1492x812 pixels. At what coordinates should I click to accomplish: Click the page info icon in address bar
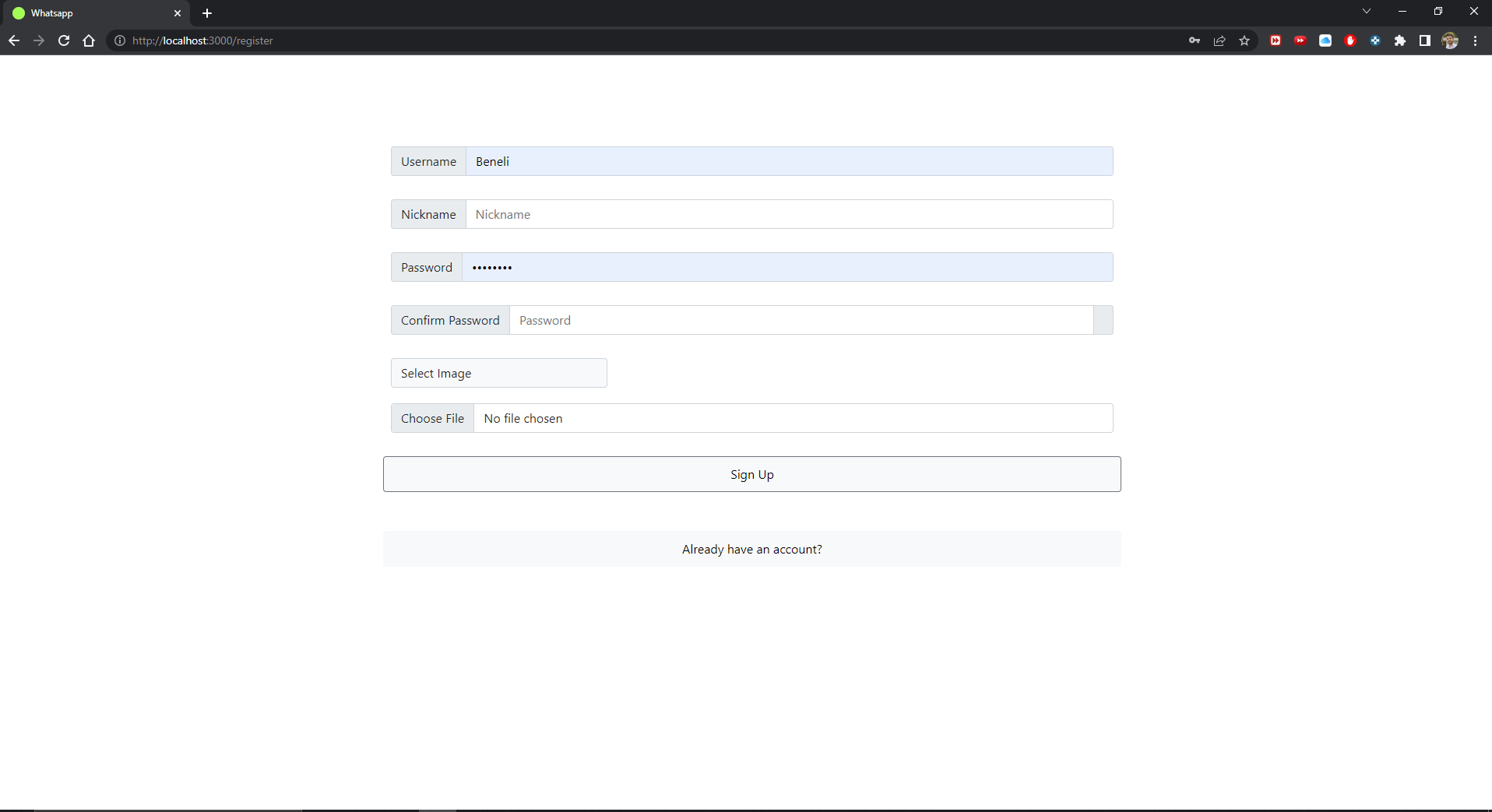(118, 40)
